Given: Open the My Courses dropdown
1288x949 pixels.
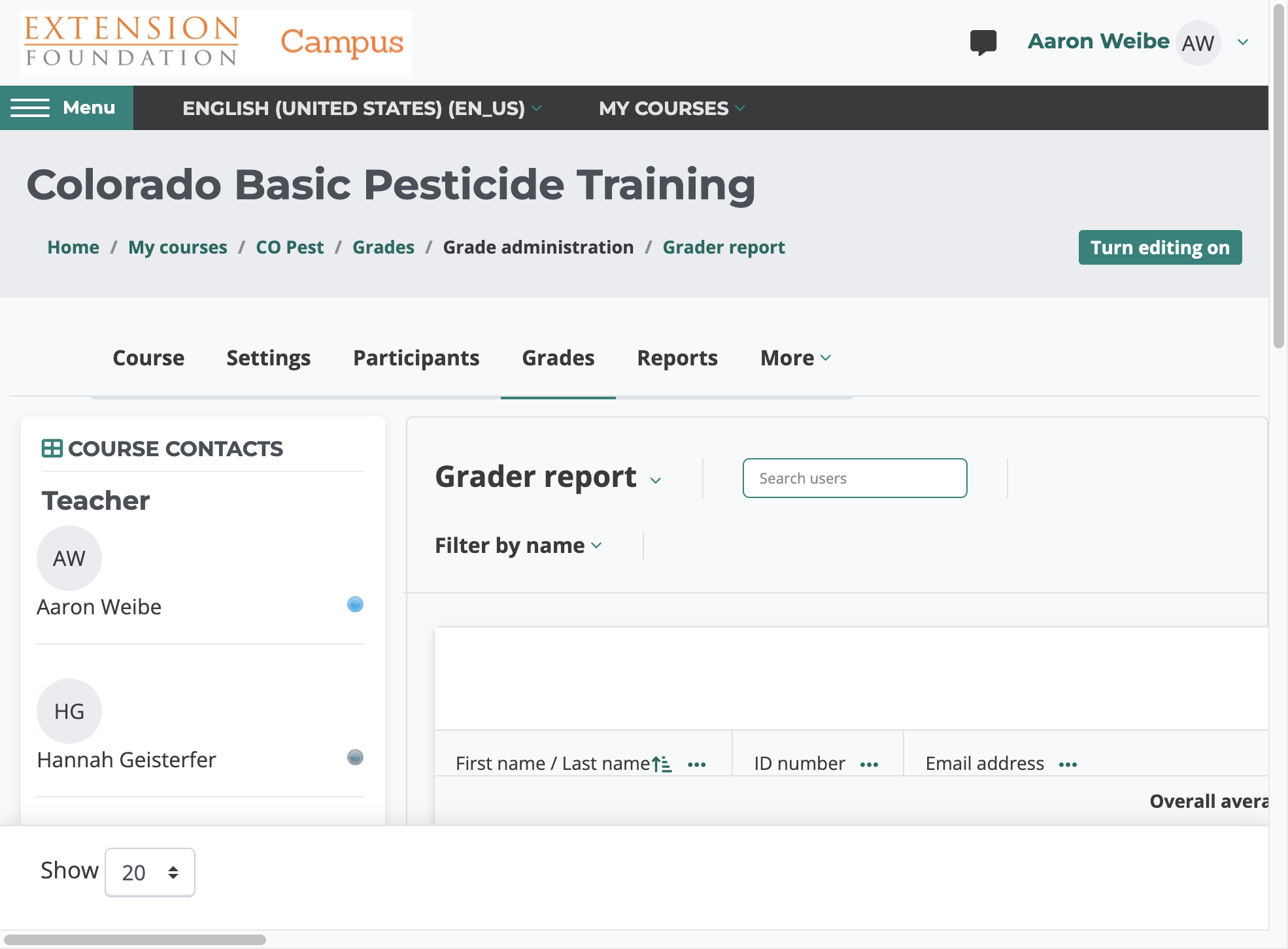Looking at the screenshot, I should pyautogui.click(x=672, y=108).
